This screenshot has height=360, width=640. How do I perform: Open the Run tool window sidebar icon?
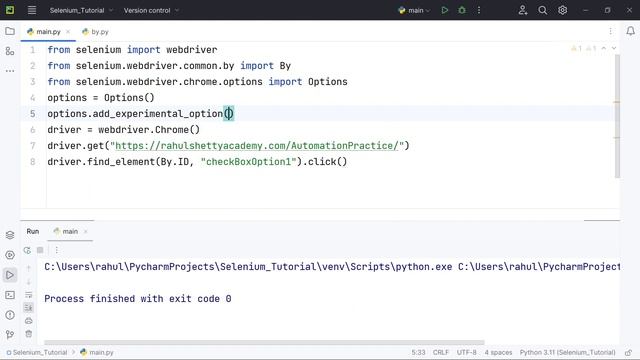coord(10,275)
